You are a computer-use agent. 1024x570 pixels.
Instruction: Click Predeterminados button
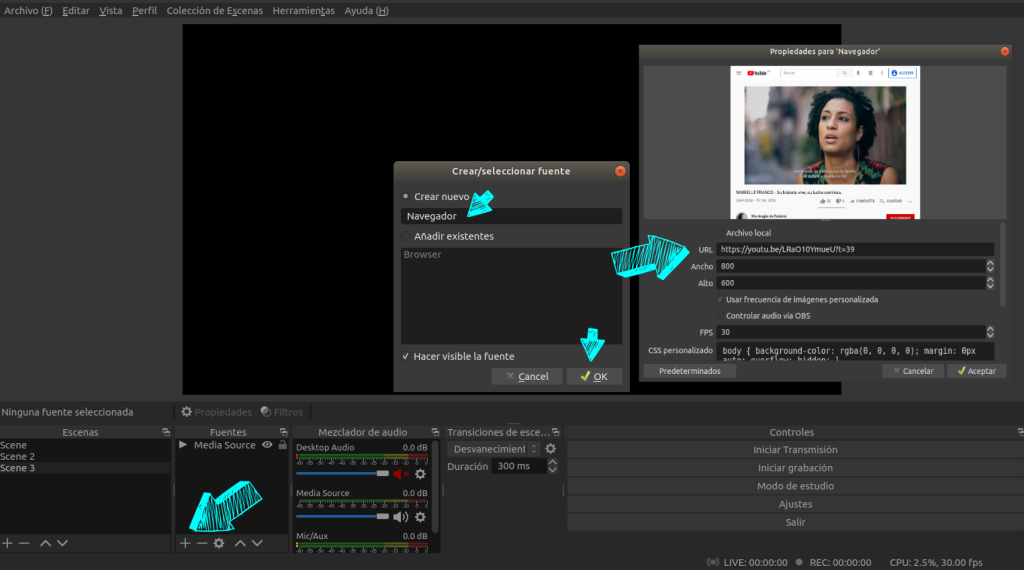tap(690, 371)
